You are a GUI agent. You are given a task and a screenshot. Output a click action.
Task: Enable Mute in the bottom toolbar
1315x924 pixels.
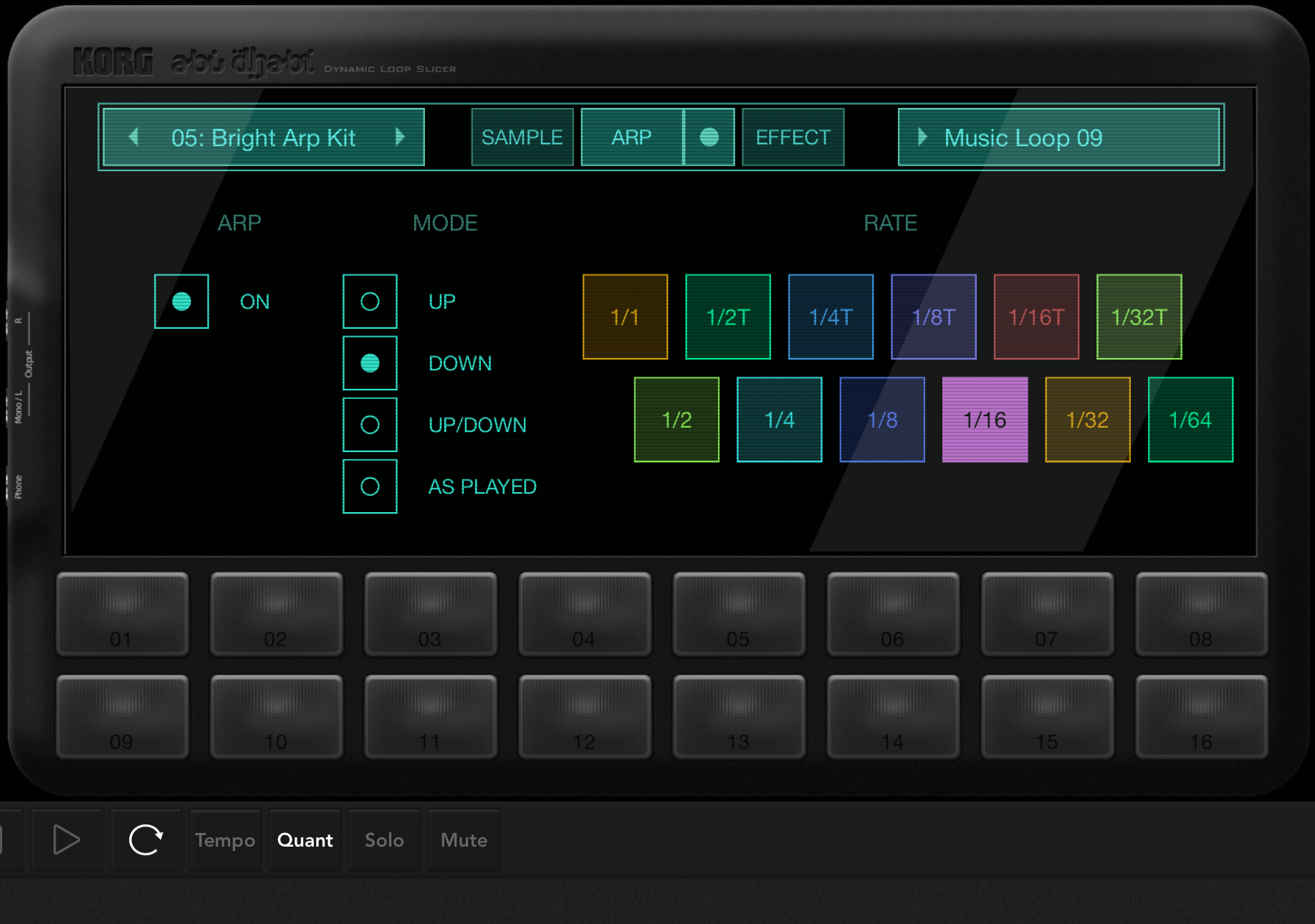tap(464, 839)
